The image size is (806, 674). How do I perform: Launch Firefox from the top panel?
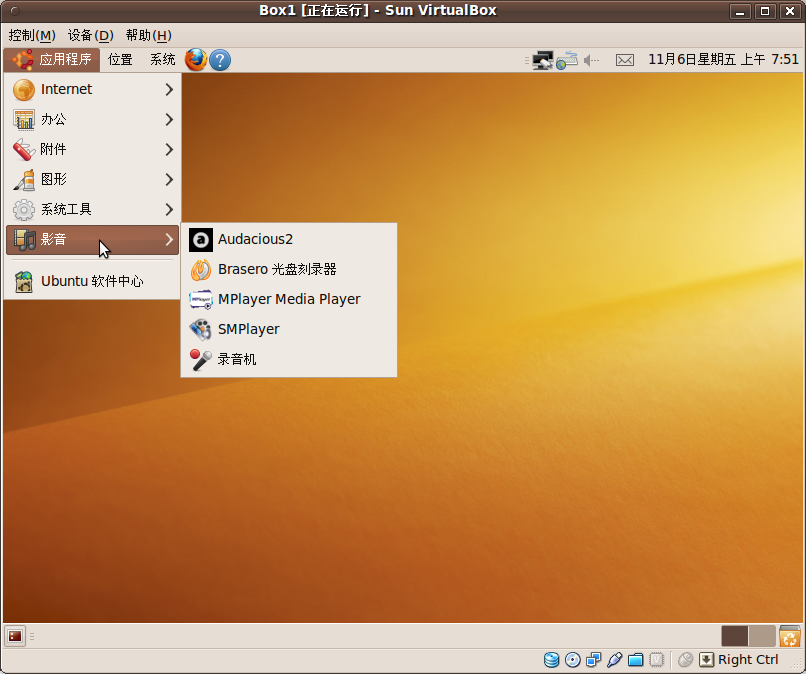click(x=196, y=60)
